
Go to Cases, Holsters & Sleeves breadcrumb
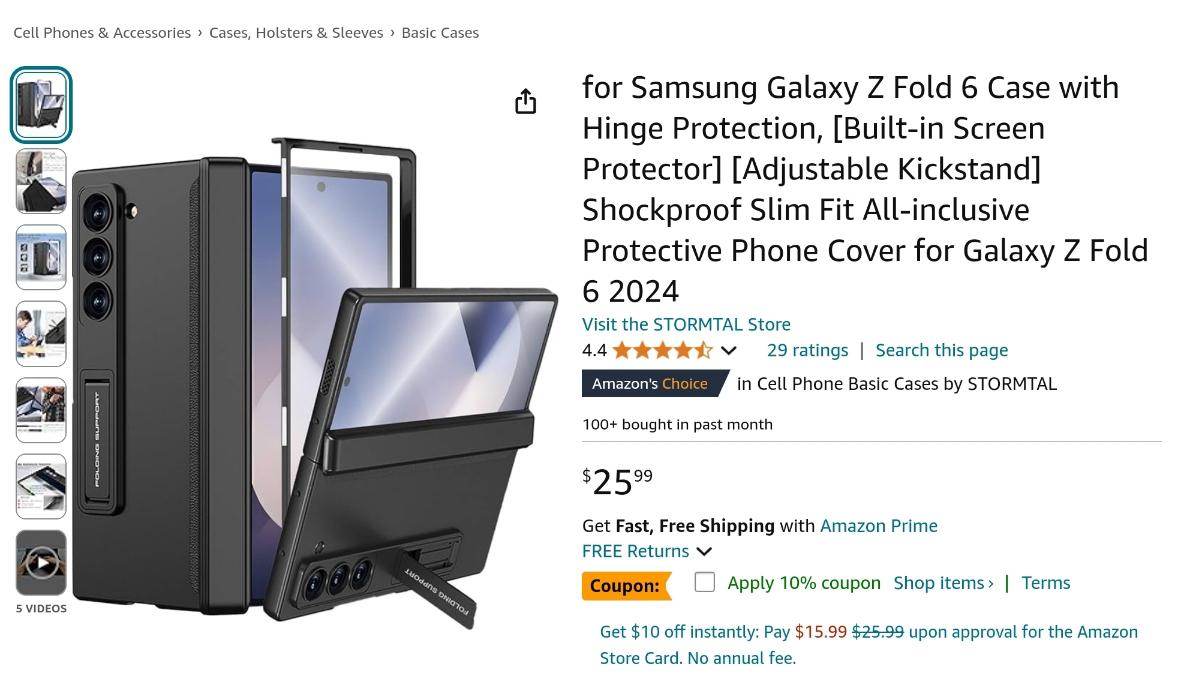pyautogui.click(x=296, y=33)
